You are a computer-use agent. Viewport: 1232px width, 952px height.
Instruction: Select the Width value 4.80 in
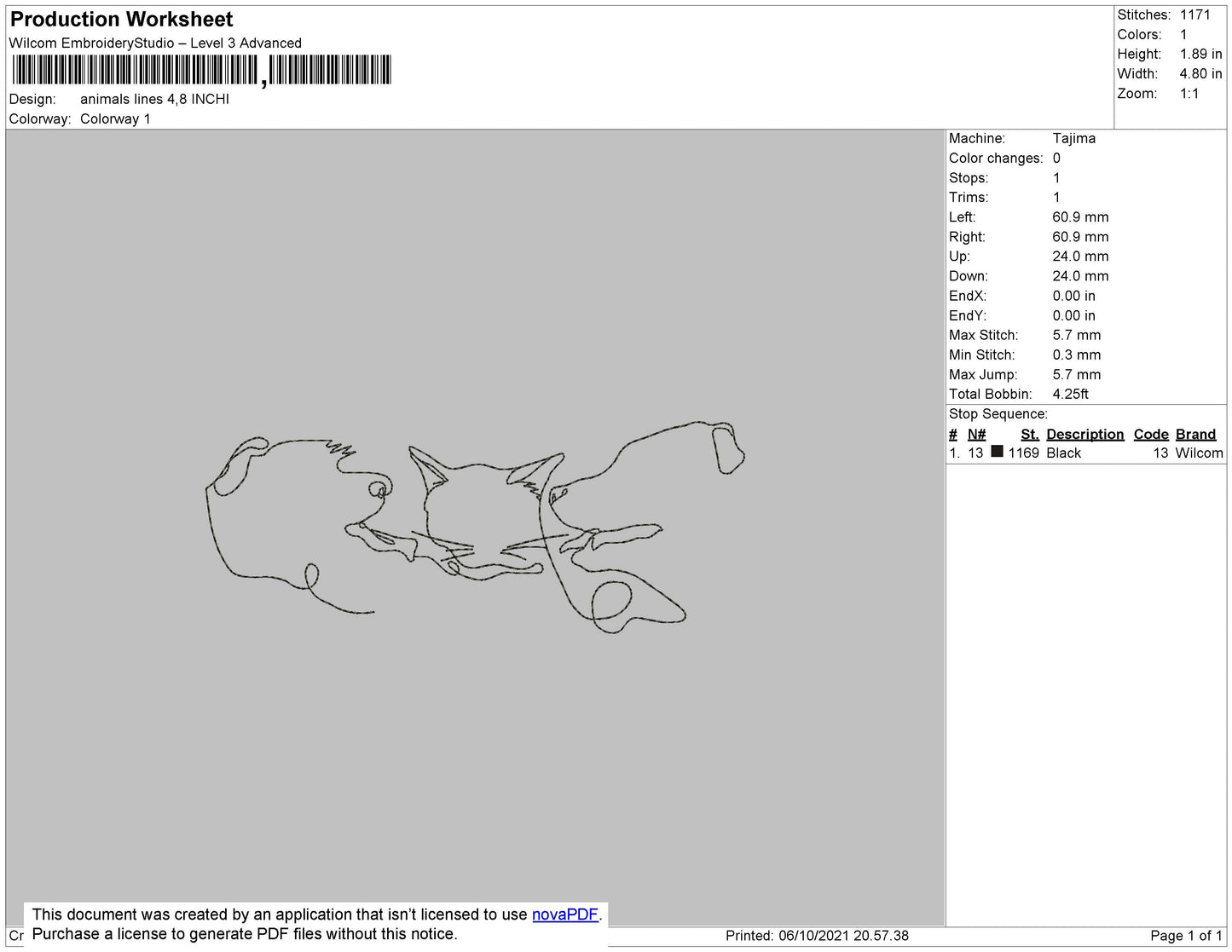tap(1200, 73)
